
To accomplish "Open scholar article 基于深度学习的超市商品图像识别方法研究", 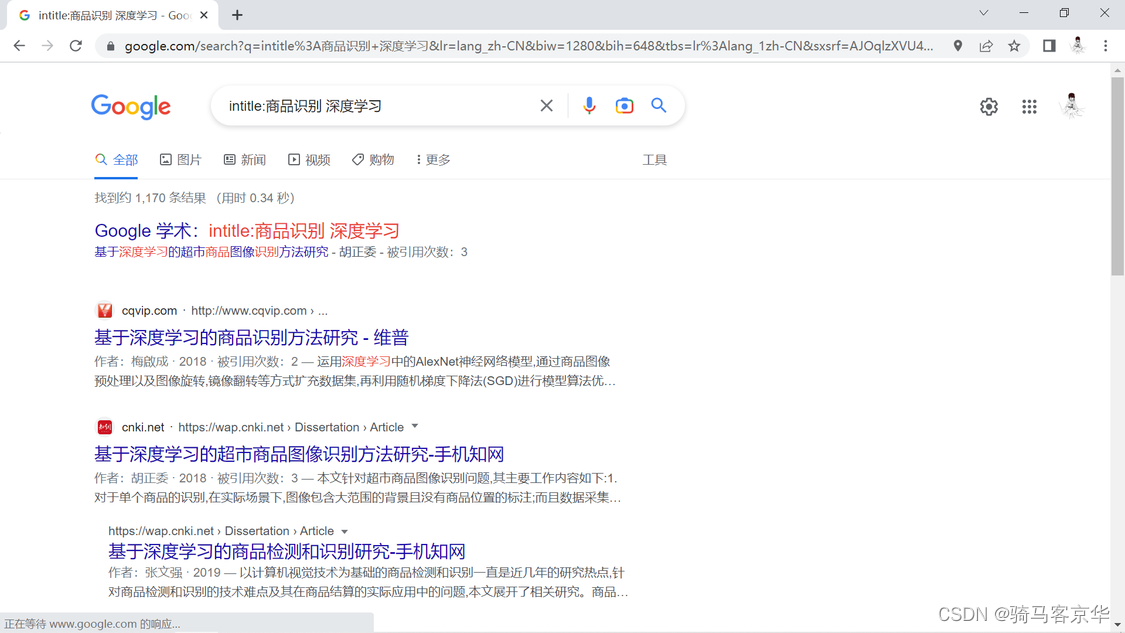I will click(212, 252).
